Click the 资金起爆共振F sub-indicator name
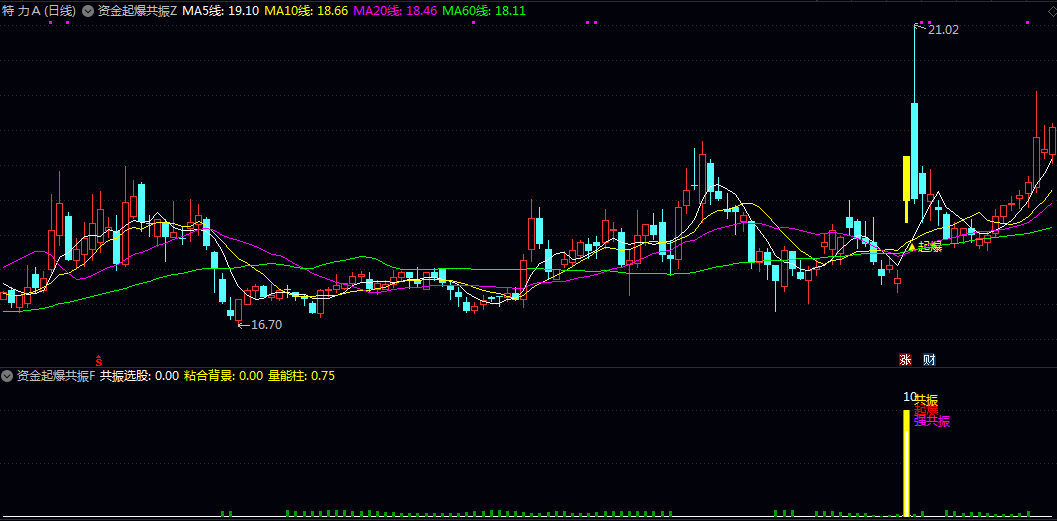1057x521 pixels. coord(57,376)
